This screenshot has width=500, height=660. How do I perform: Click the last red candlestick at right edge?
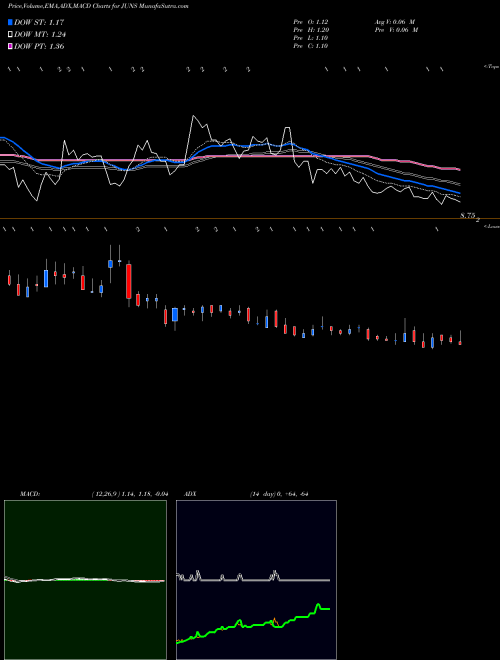pos(460,343)
